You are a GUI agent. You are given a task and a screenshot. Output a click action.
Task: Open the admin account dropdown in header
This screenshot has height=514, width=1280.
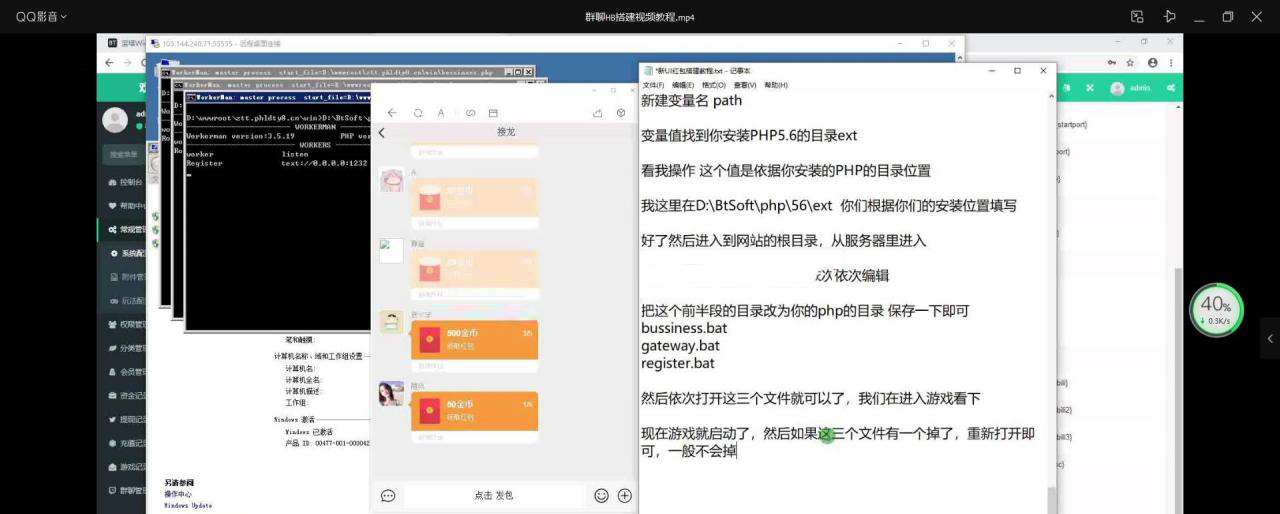1130,88
